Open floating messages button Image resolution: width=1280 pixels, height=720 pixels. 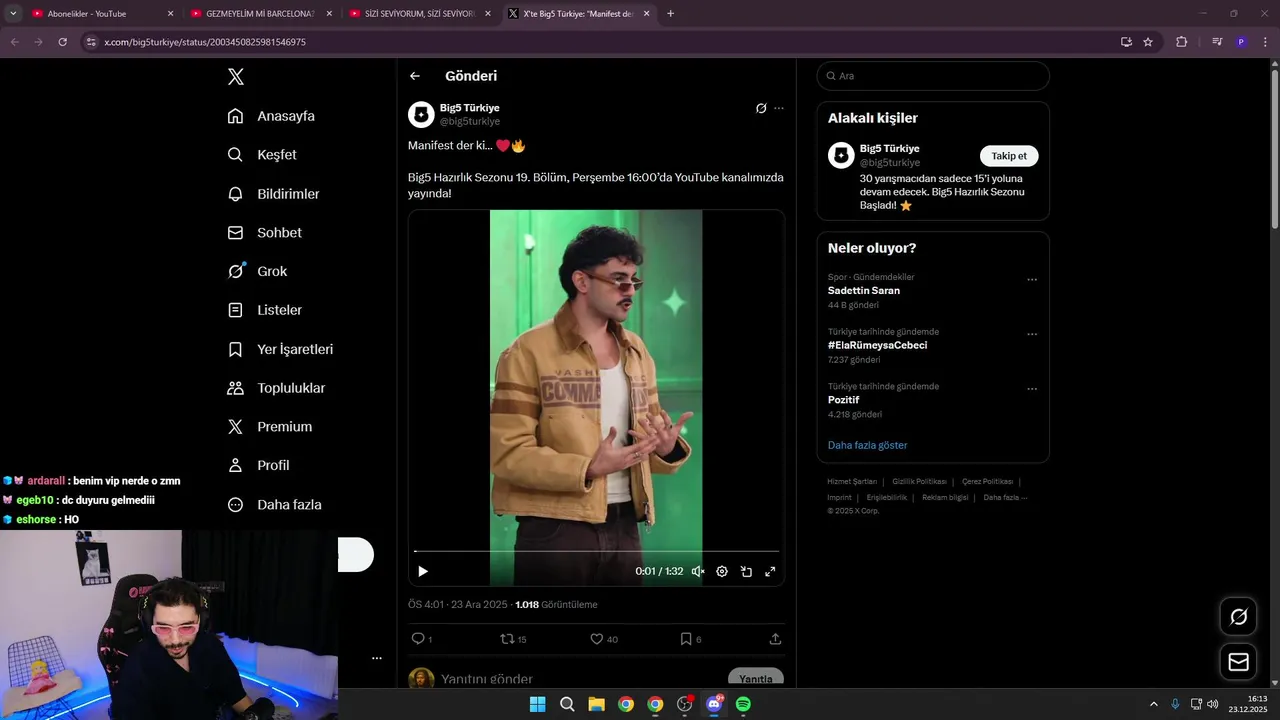1238,662
